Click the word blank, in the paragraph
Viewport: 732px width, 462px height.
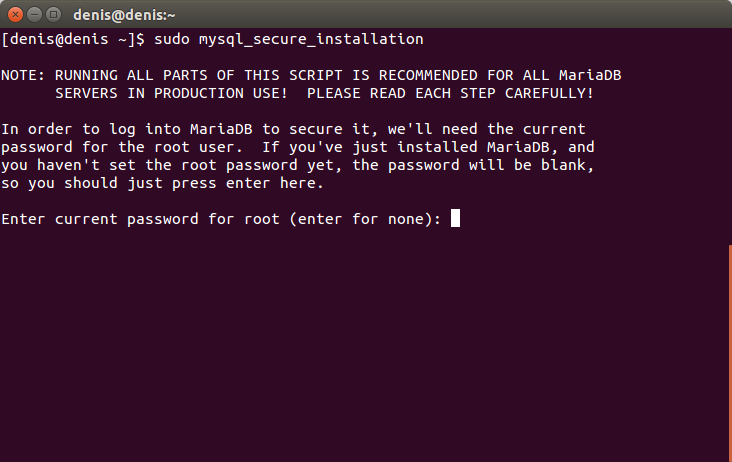(567, 165)
